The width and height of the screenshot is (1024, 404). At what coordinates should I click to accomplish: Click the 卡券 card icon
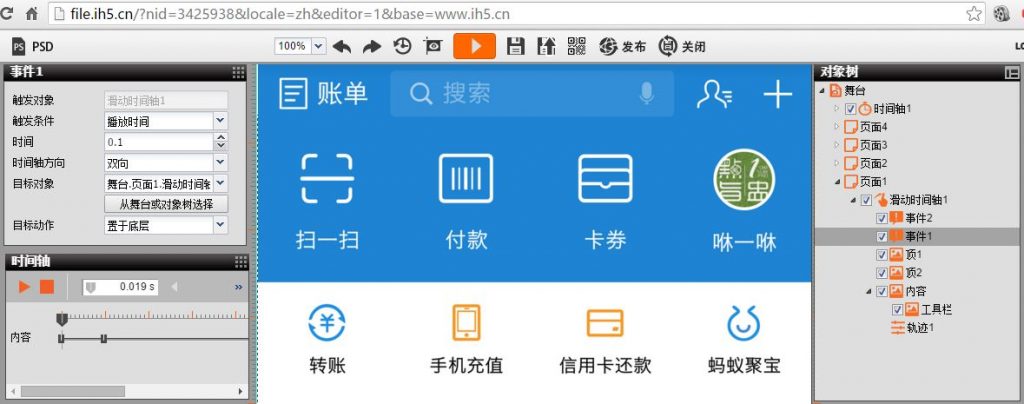click(605, 178)
